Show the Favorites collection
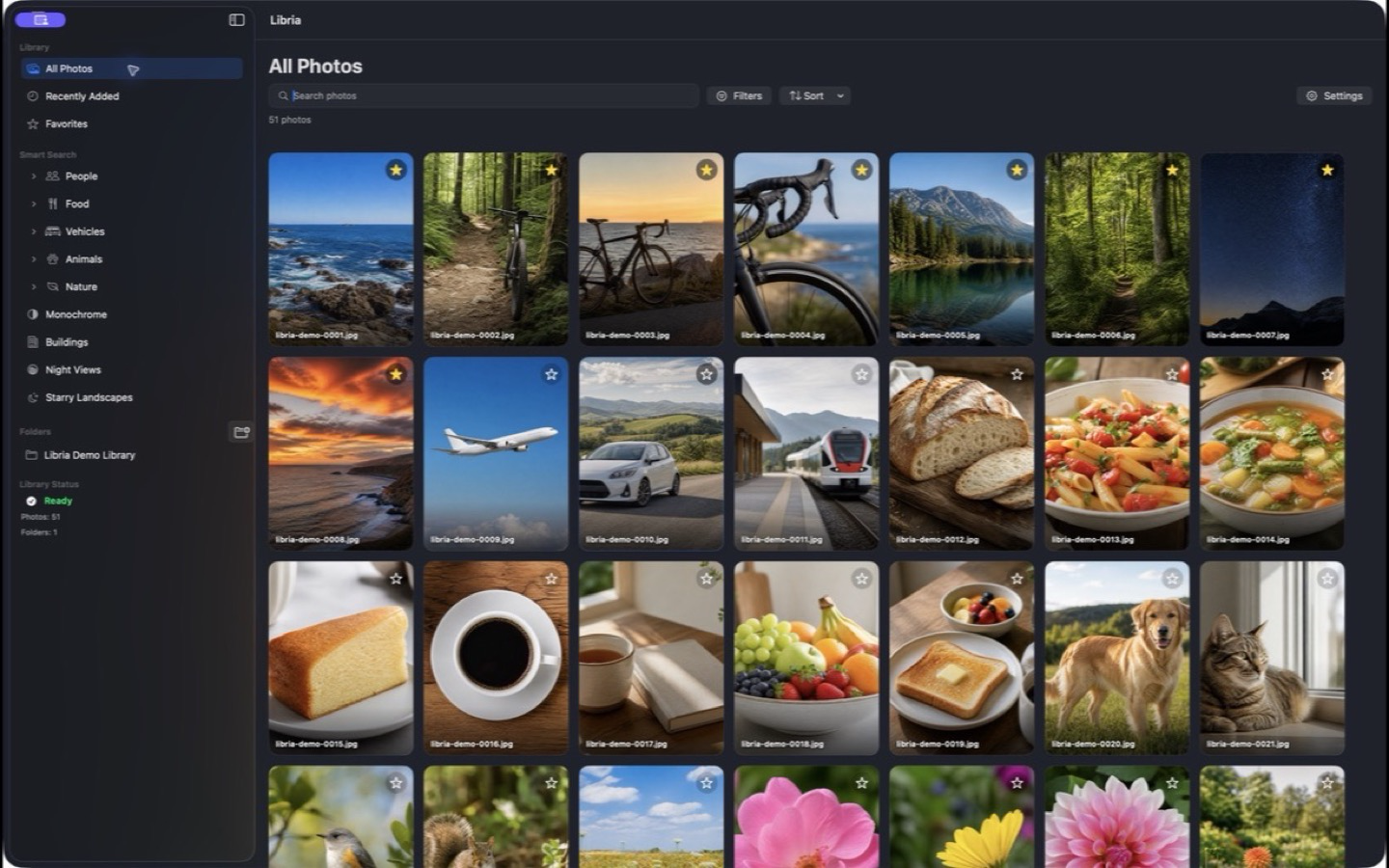 (131, 123)
